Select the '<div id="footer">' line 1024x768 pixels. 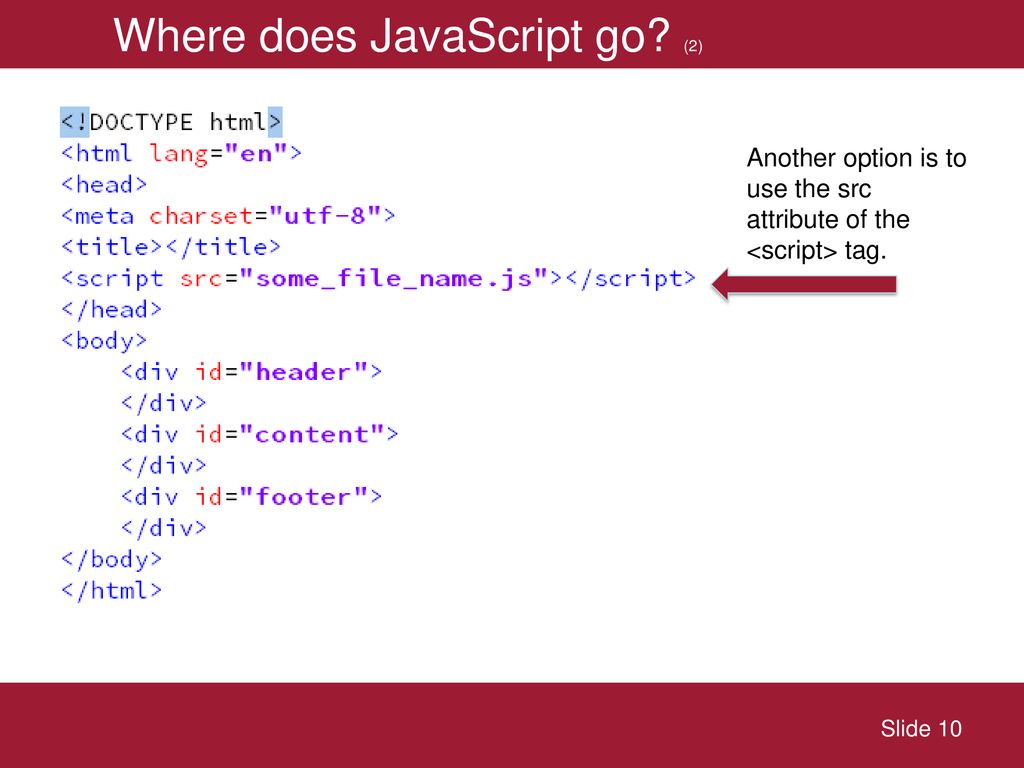coord(251,496)
